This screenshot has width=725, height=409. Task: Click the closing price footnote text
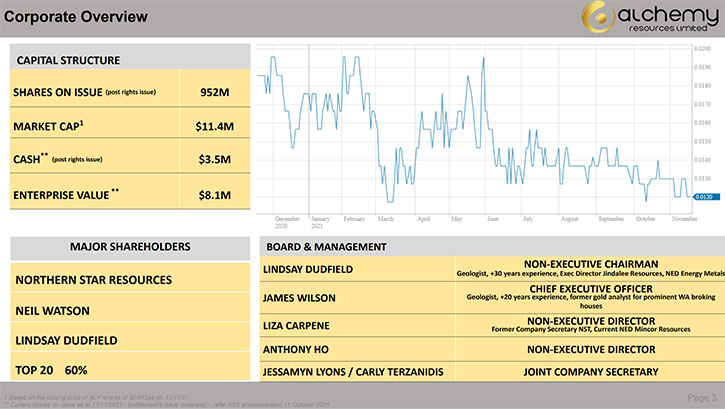point(96,397)
